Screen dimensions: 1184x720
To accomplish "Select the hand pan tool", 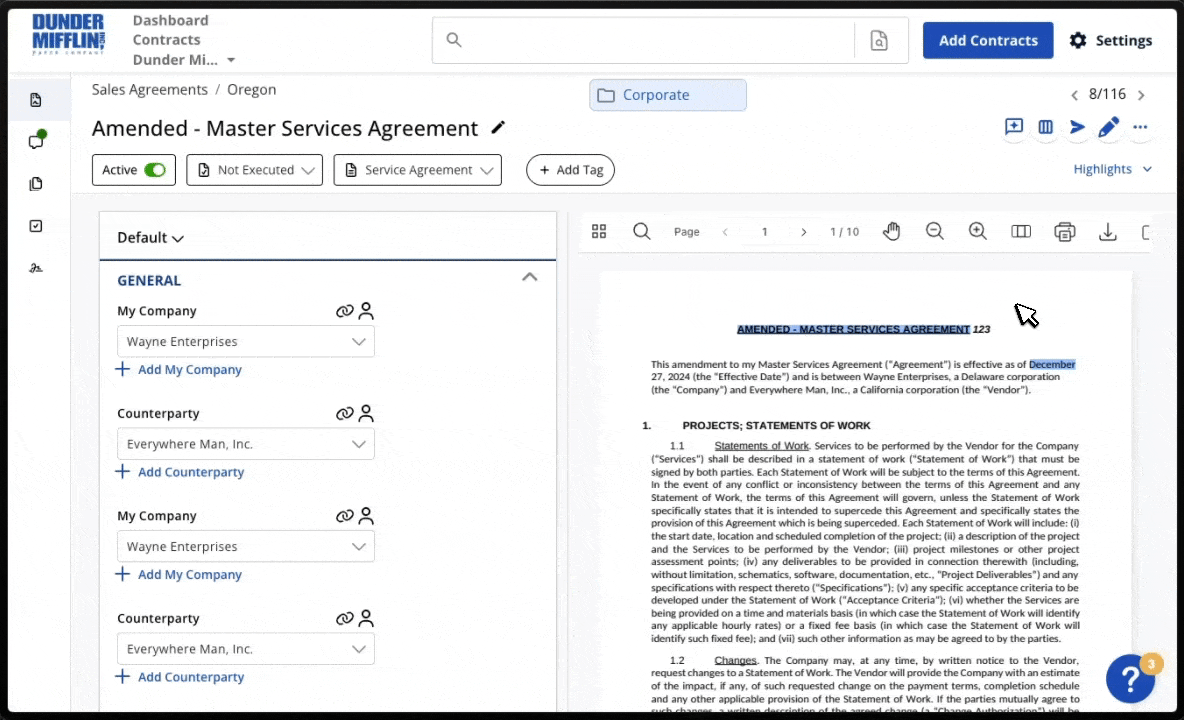I will coord(891,232).
